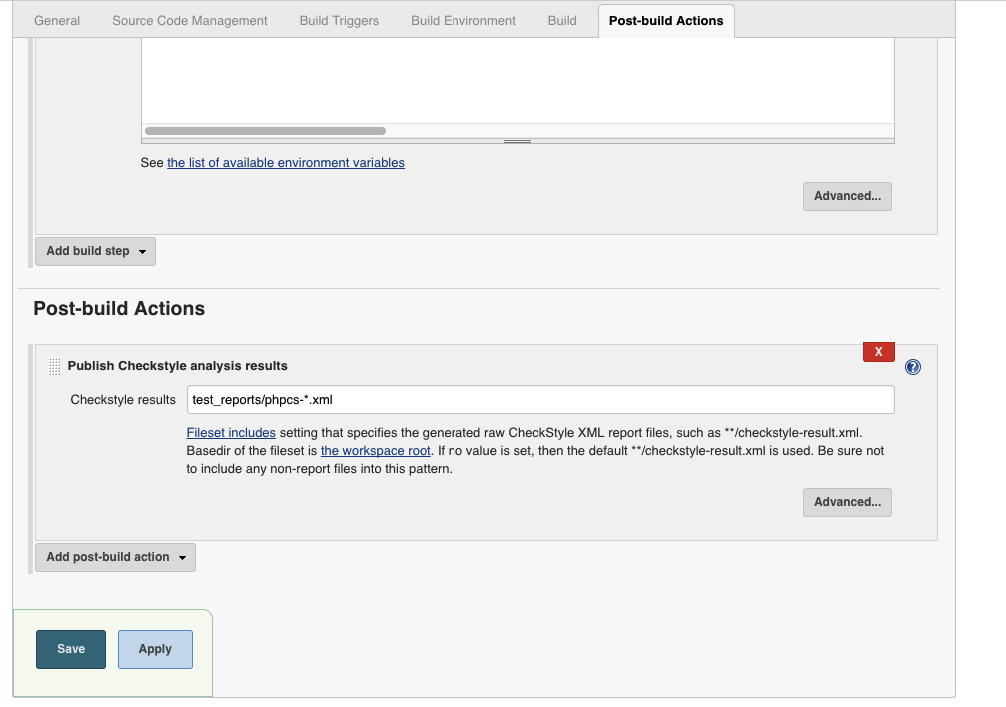Jump to the Build tab
The width and height of the screenshot is (1006, 707).
[x=562, y=20]
